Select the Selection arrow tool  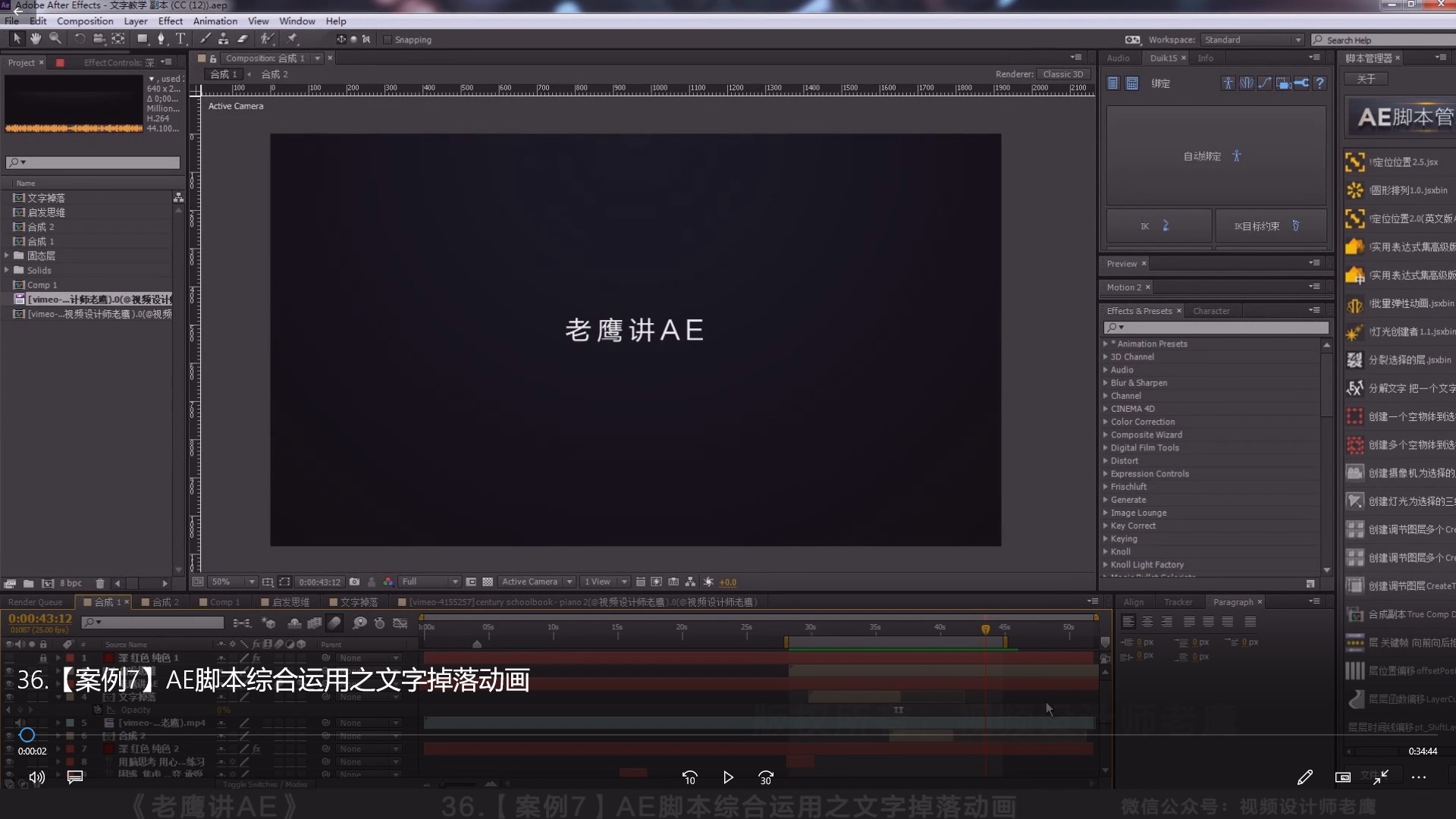tap(17, 39)
